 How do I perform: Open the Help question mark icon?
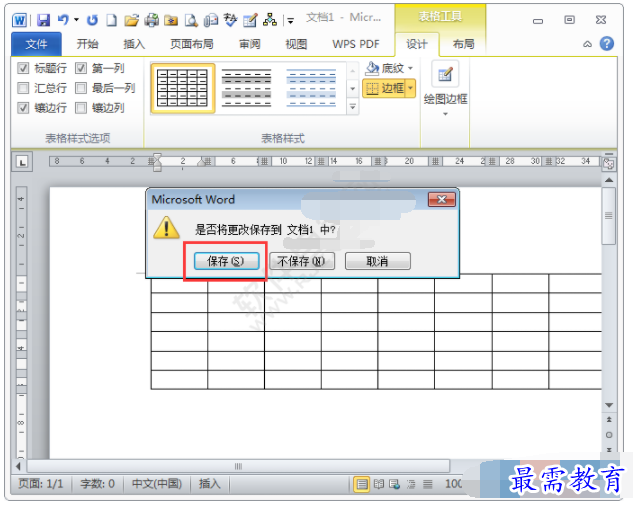pos(607,44)
